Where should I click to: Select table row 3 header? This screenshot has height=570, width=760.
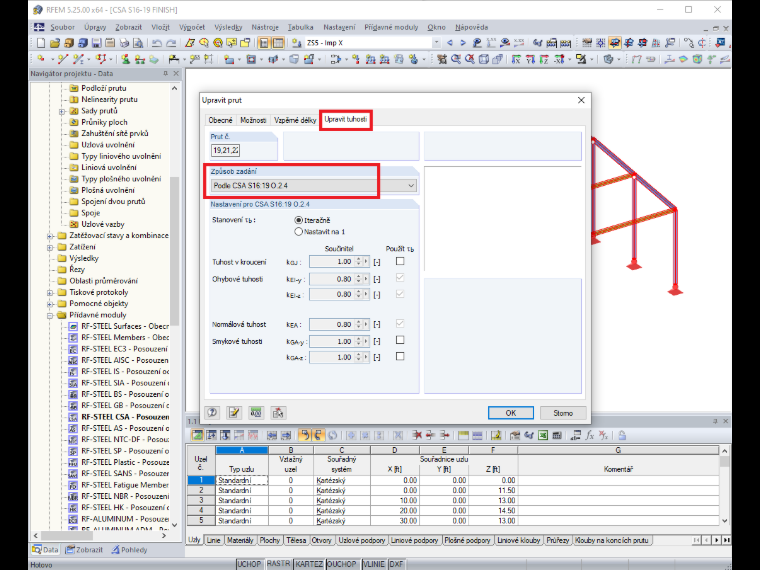[201, 500]
